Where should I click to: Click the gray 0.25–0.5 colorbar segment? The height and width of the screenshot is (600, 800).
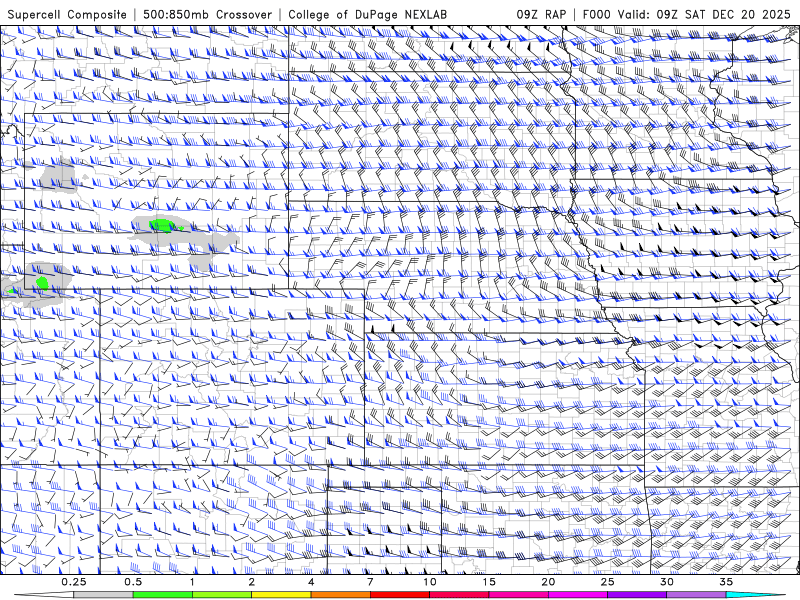tap(103, 595)
